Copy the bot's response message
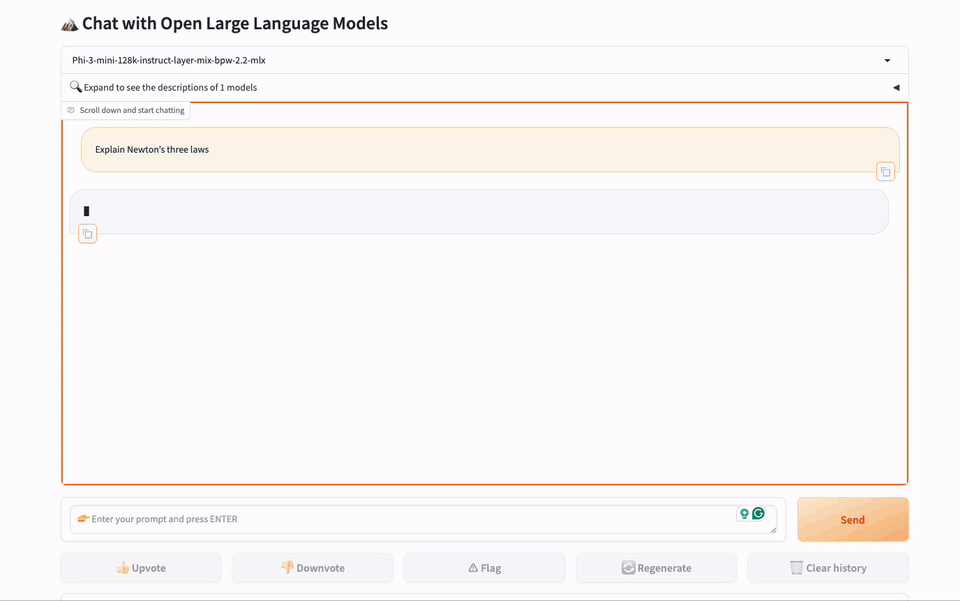The image size is (960, 601). 88,234
